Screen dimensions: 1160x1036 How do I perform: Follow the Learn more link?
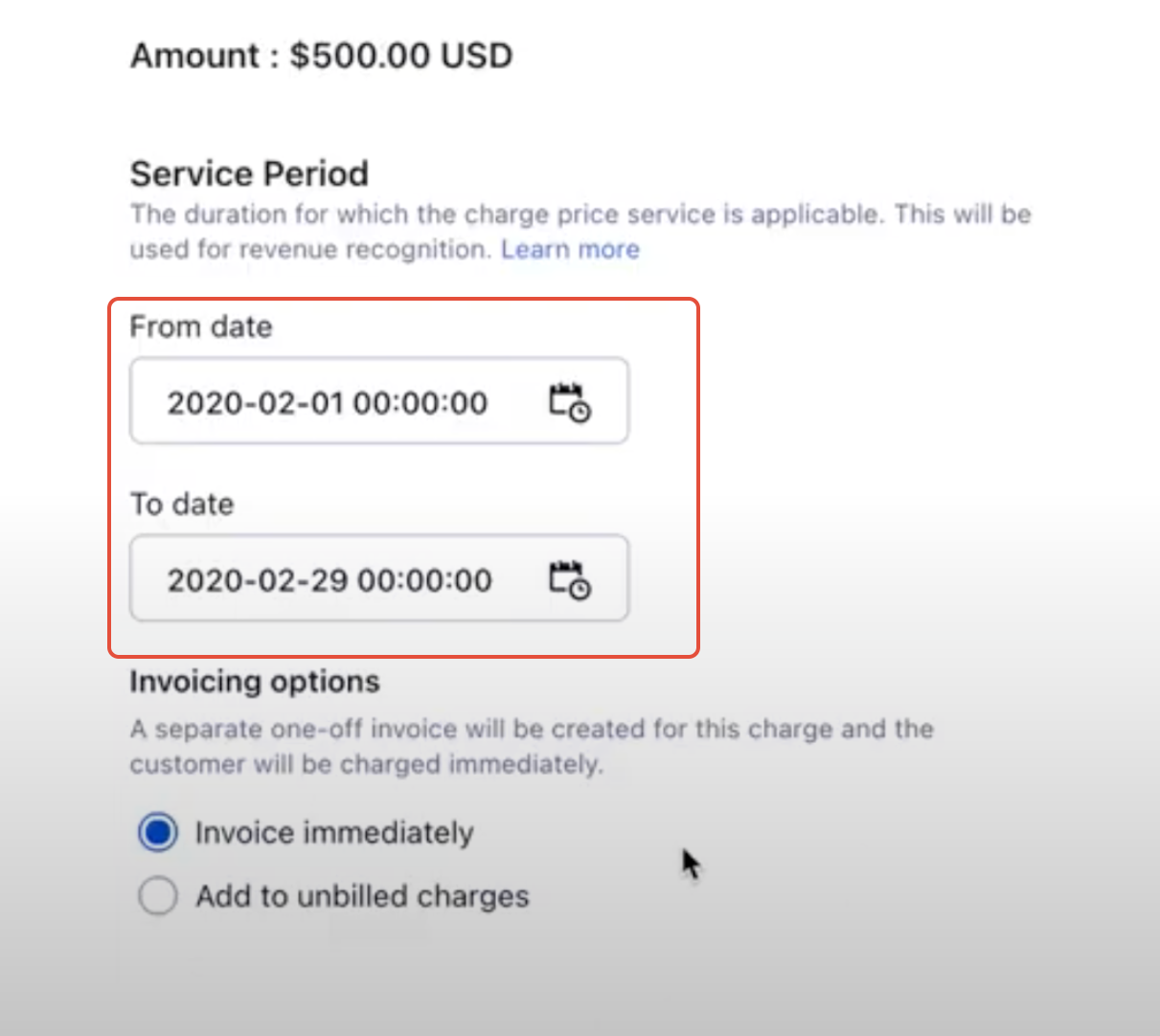point(570,249)
